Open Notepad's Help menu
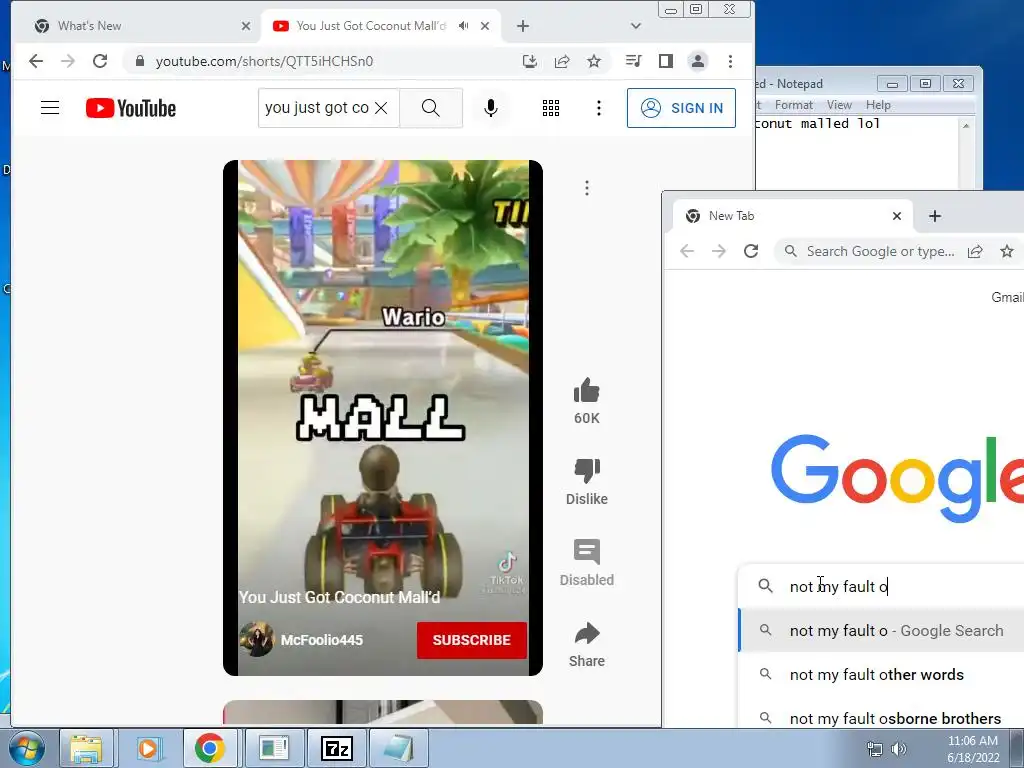This screenshot has width=1024, height=768. pos(878,105)
